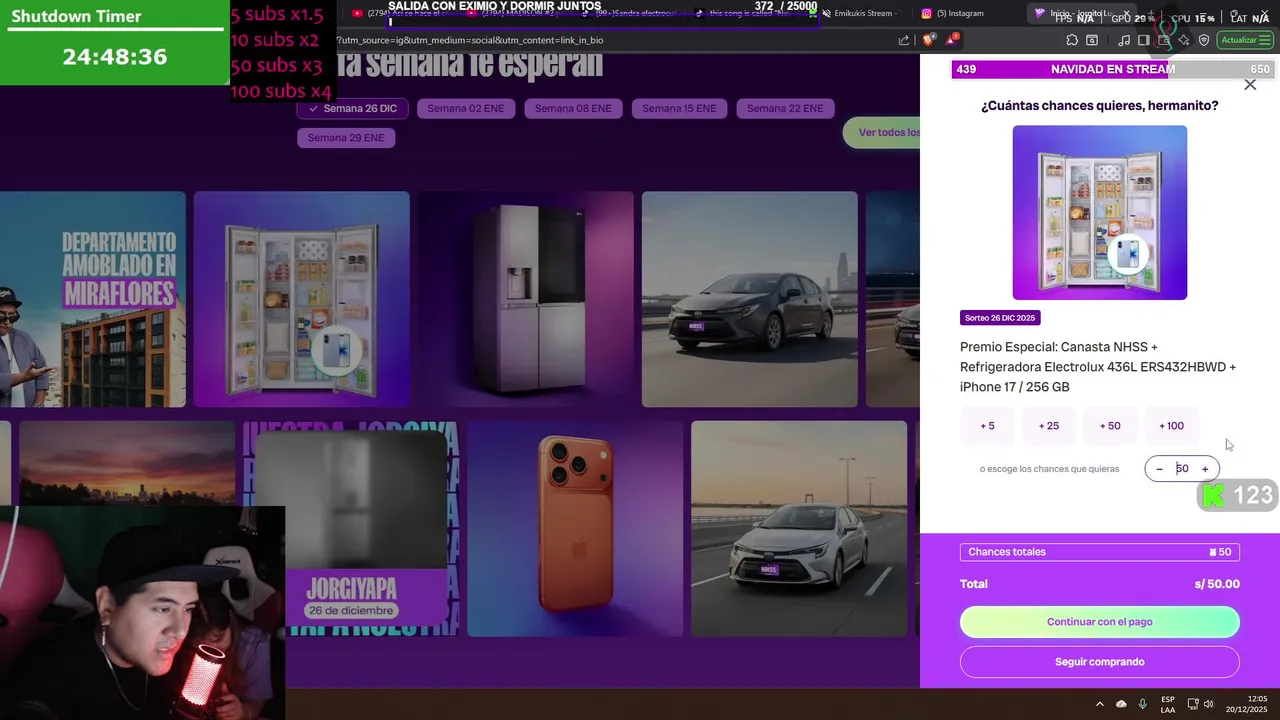Click the prize image in the side panel

(x=1100, y=213)
